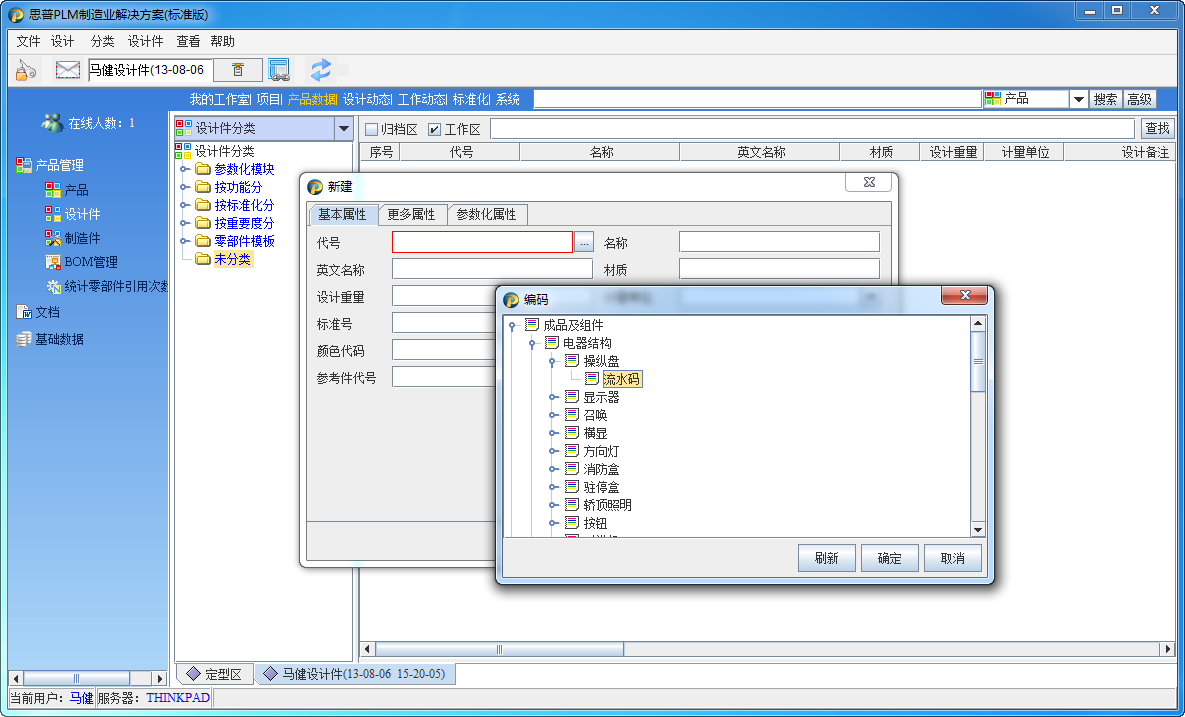The image size is (1185, 717).
Task: Click the 统计零部件引用次数 gear icon
Action: (54, 287)
